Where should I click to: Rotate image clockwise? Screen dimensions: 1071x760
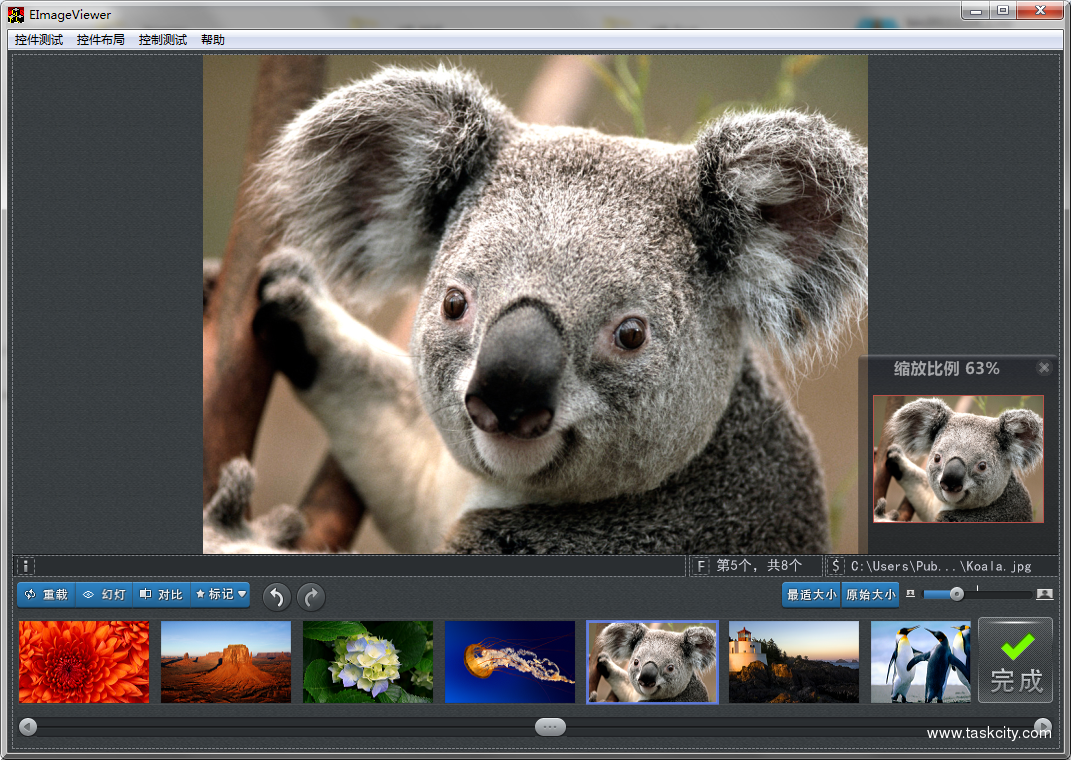point(311,597)
